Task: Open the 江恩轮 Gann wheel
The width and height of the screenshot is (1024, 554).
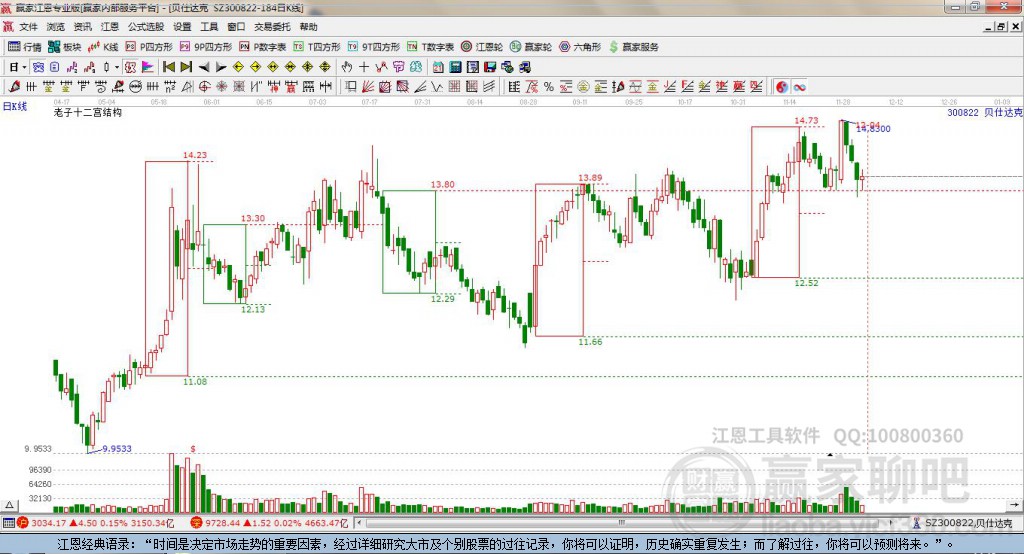Action: [482, 46]
